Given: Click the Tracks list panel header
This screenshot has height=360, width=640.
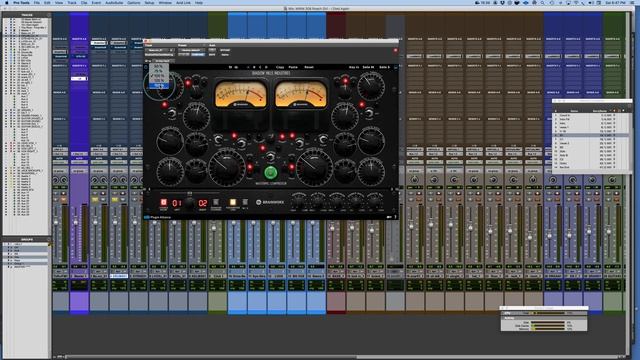Looking at the screenshot, I should tap(27, 15).
